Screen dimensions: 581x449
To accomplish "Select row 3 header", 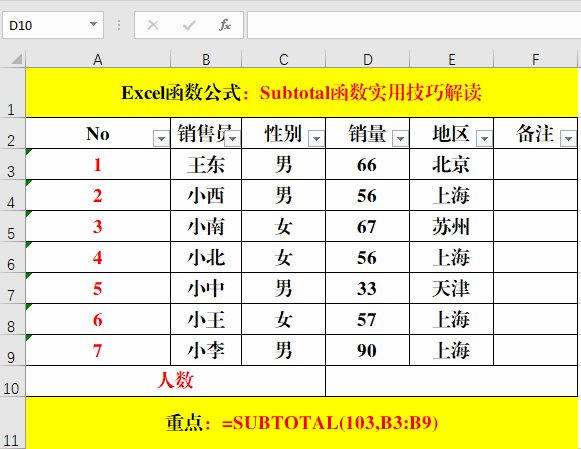I will click(12, 164).
